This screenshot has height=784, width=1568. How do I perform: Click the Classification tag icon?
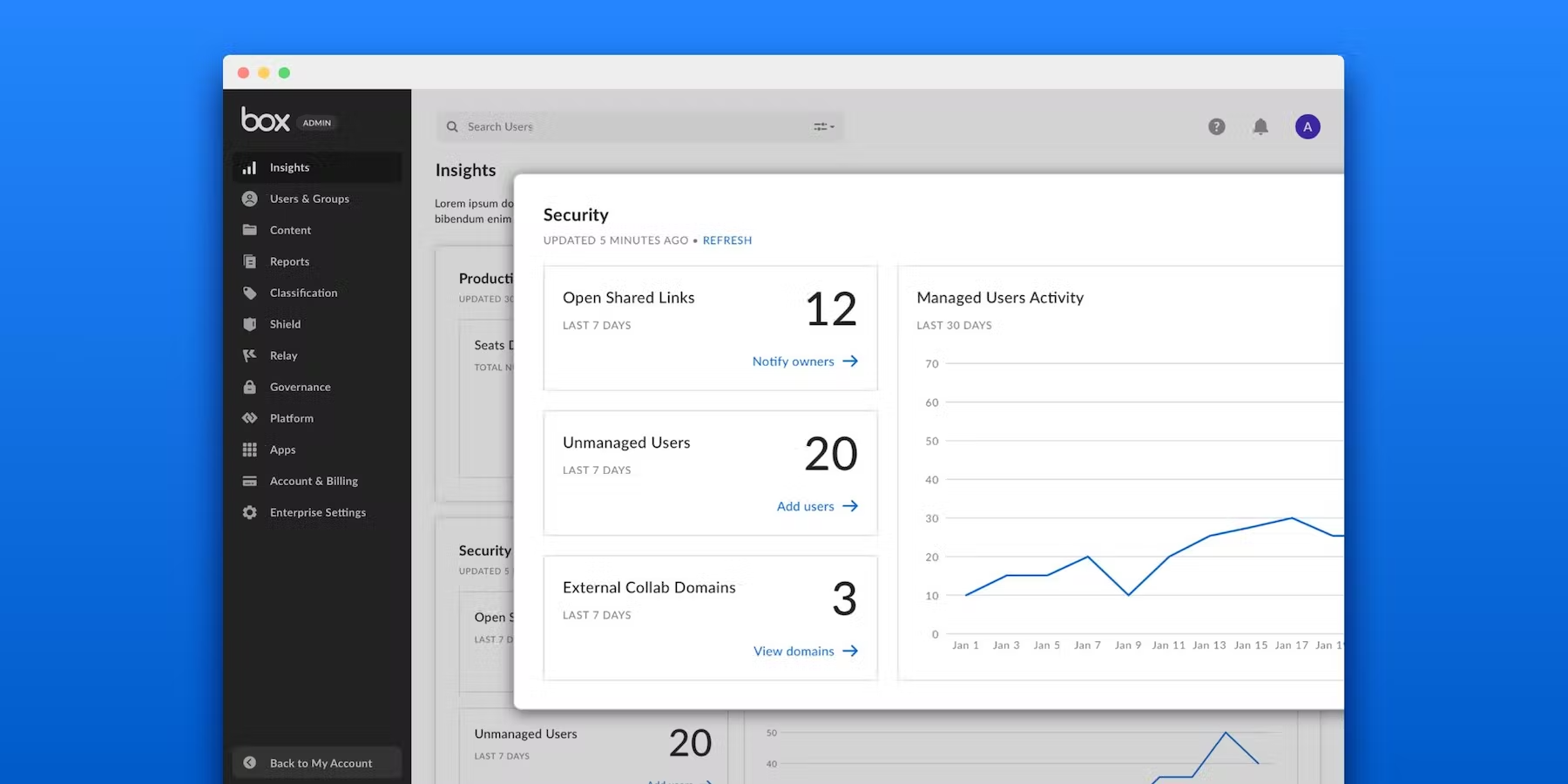coord(249,293)
